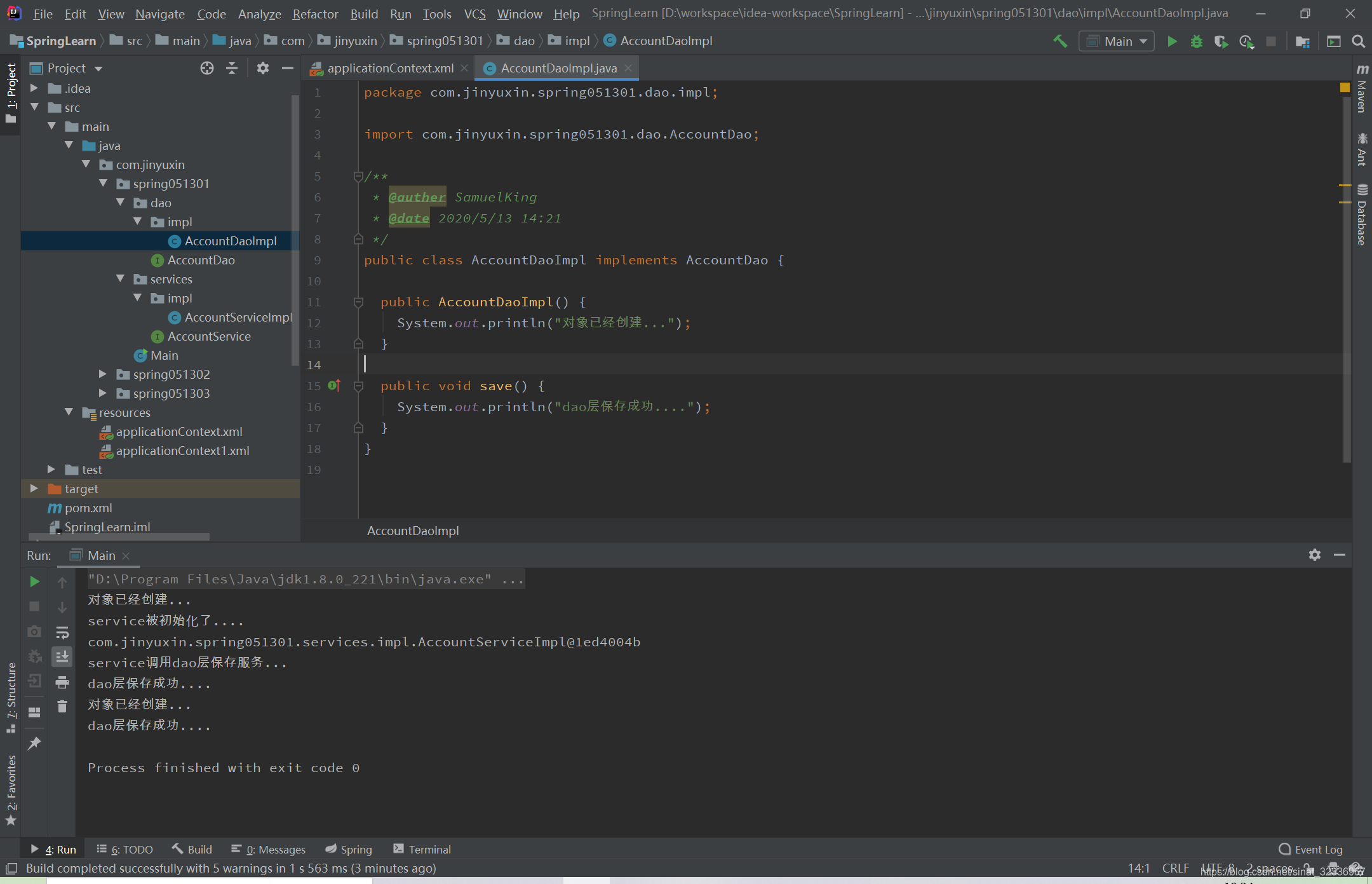
Task: Toggle scroll to end in Run console
Action: pyautogui.click(x=62, y=656)
